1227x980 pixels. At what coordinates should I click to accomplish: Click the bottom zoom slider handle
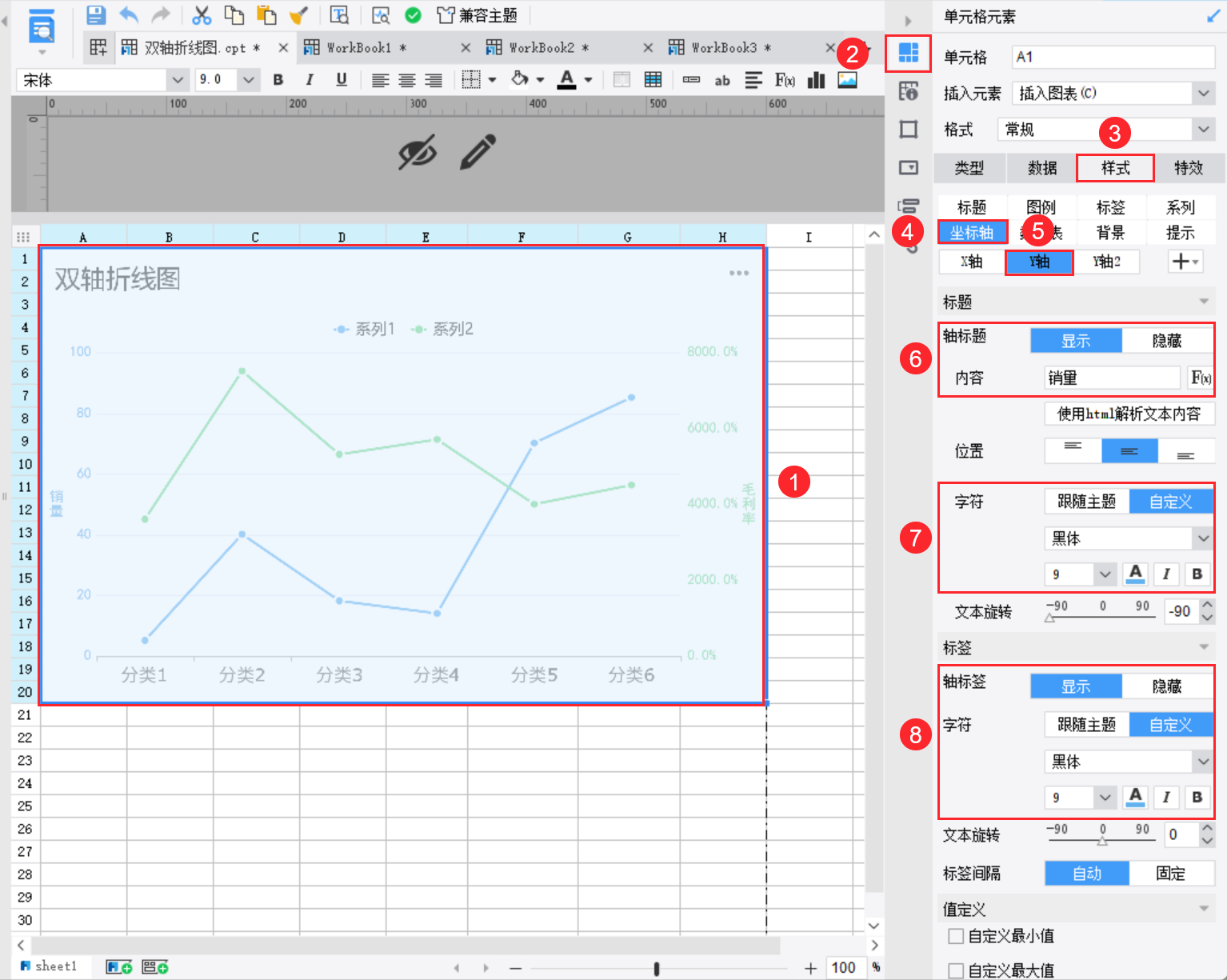coord(657,969)
